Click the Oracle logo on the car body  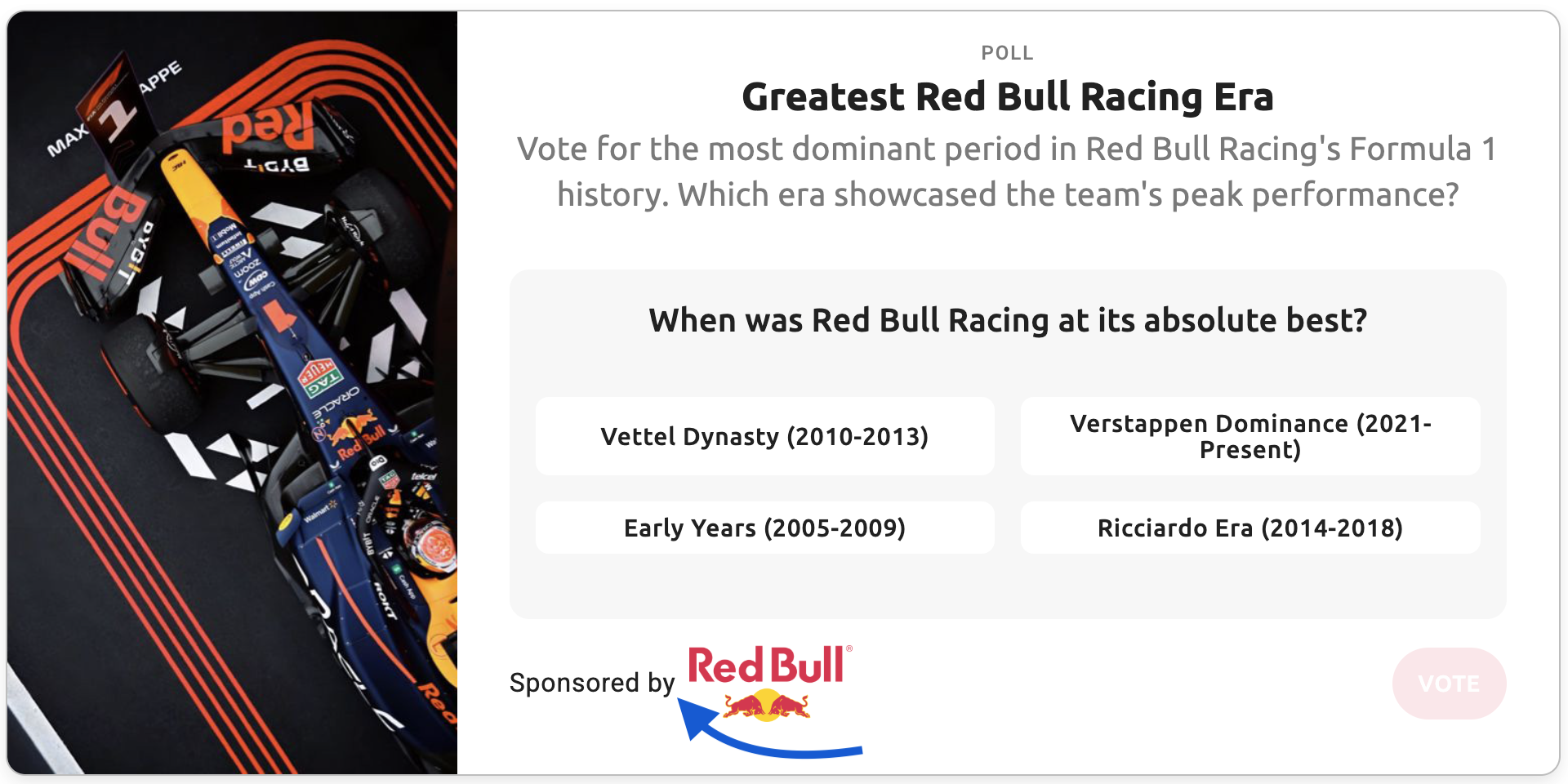pyautogui.click(x=336, y=406)
